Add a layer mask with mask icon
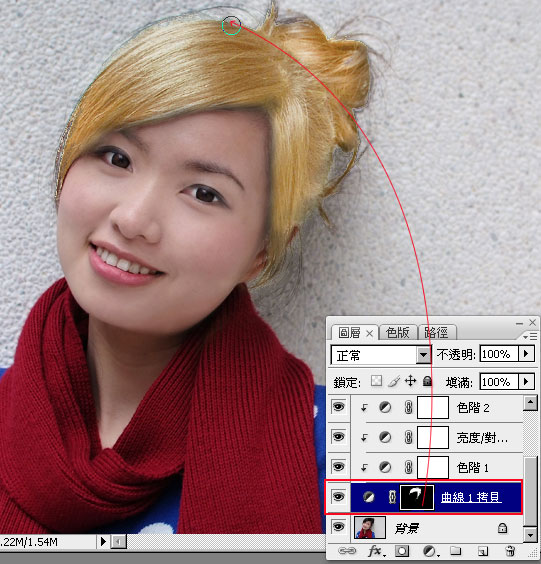541x564 pixels. click(x=401, y=551)
